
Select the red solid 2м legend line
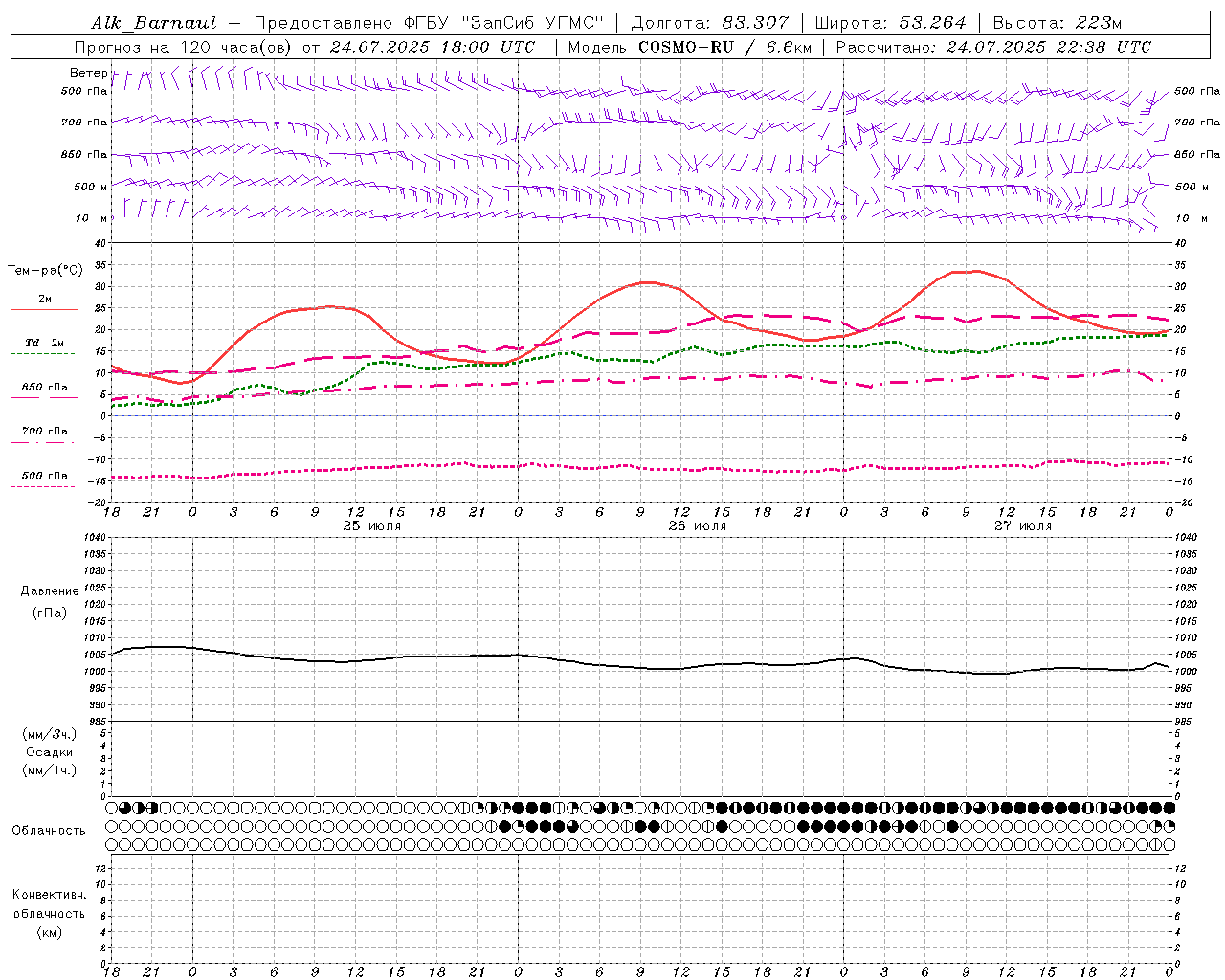(44, 309)
